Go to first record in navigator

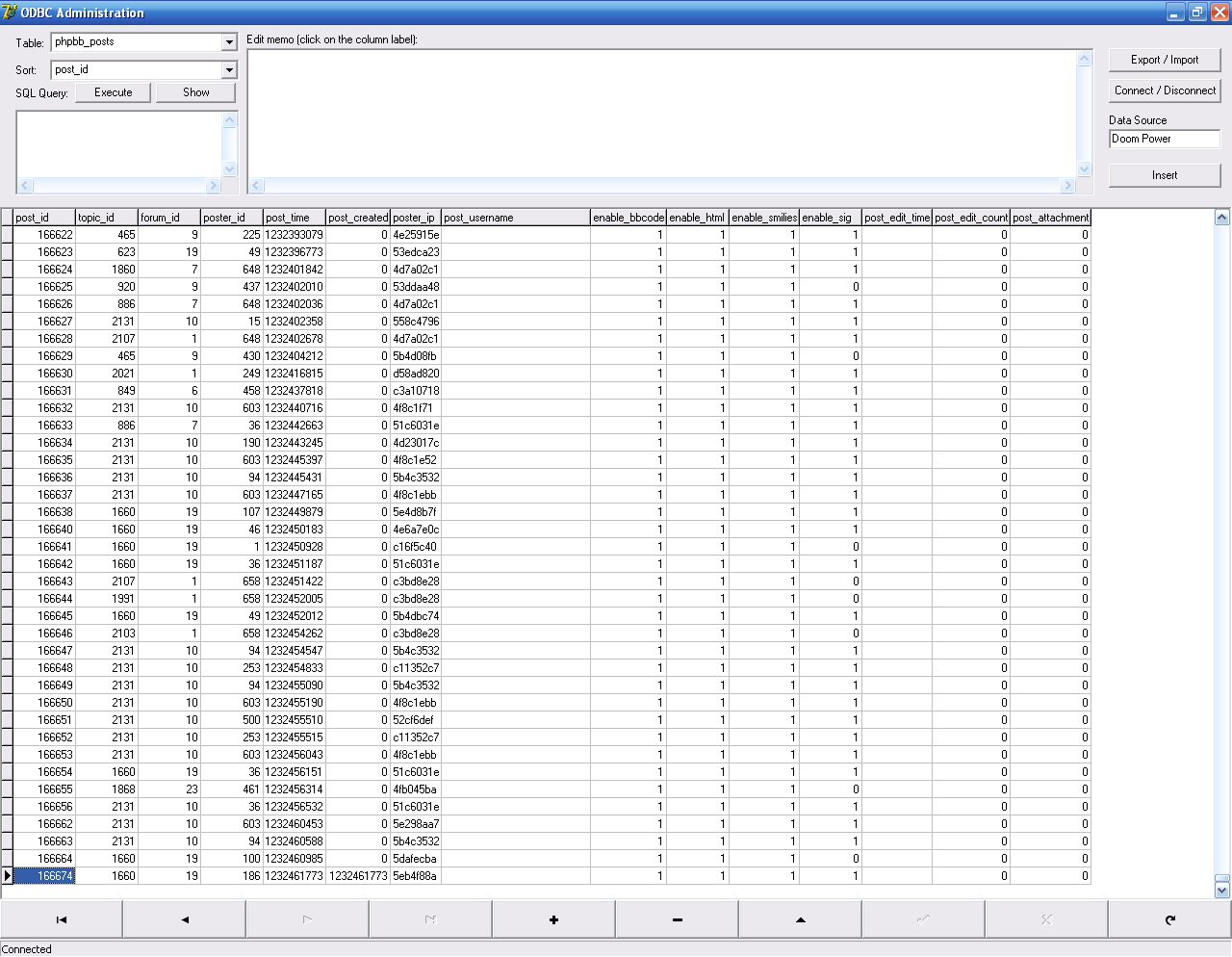tap(62, 919)
